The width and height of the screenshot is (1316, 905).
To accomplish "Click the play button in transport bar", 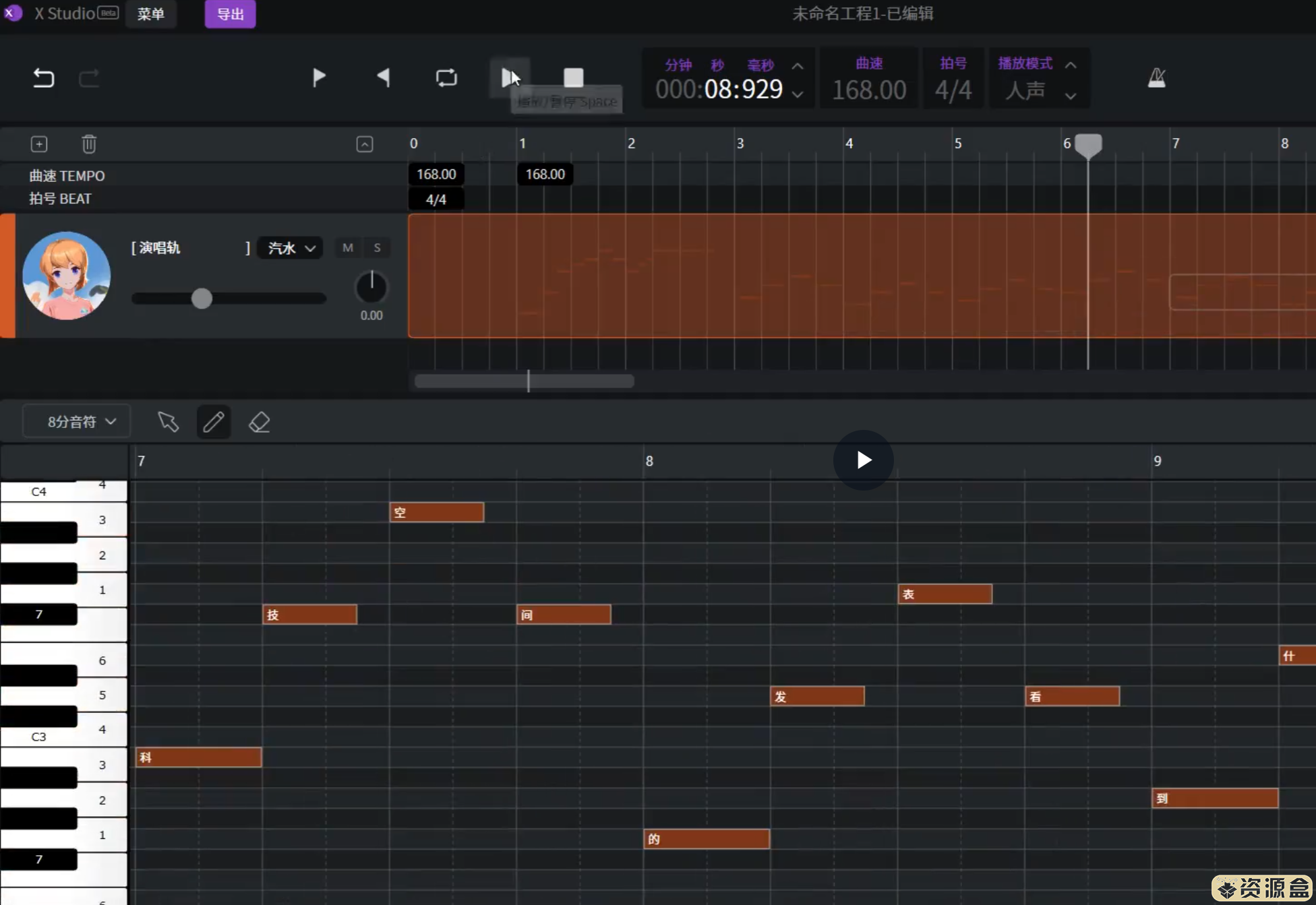I will point(319,77).
